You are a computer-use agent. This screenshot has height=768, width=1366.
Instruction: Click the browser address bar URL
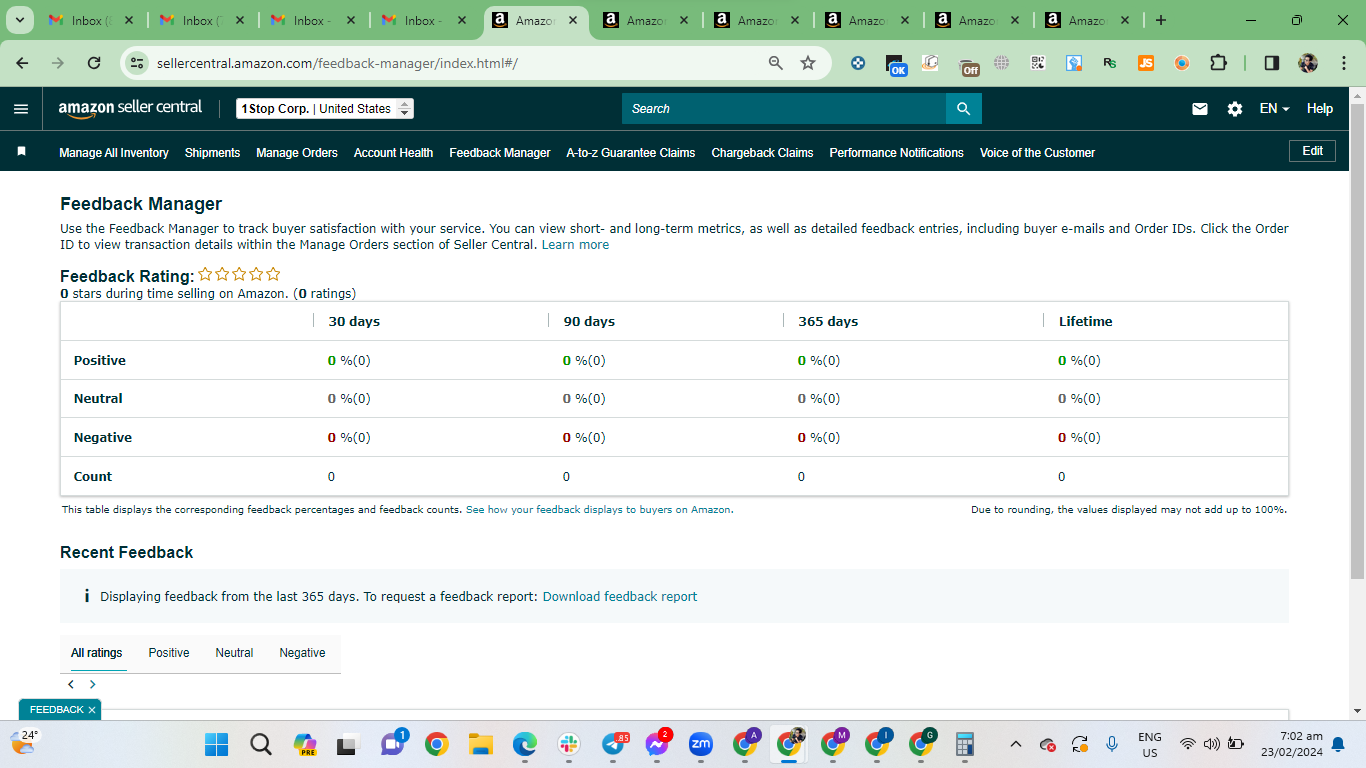pos(337,63)
